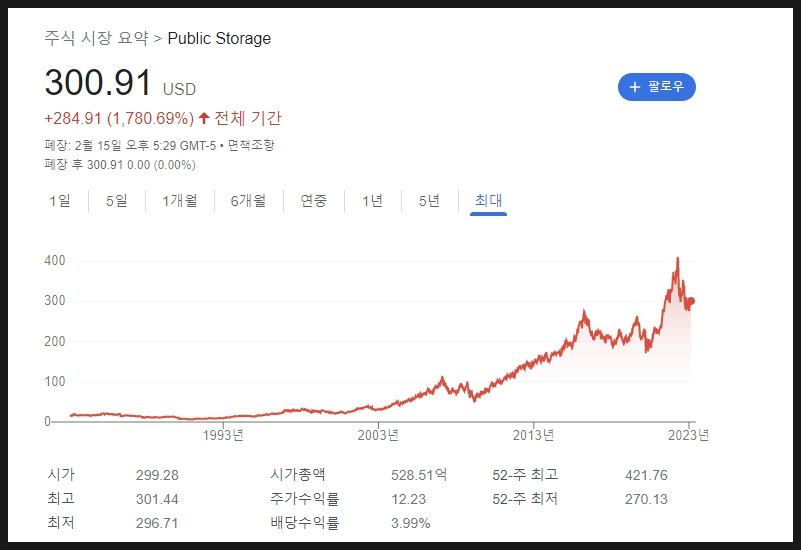The height and width of the screenshot is (550, 801).
Task: Click the 팔로우 follow button
Action: (656, 87)
